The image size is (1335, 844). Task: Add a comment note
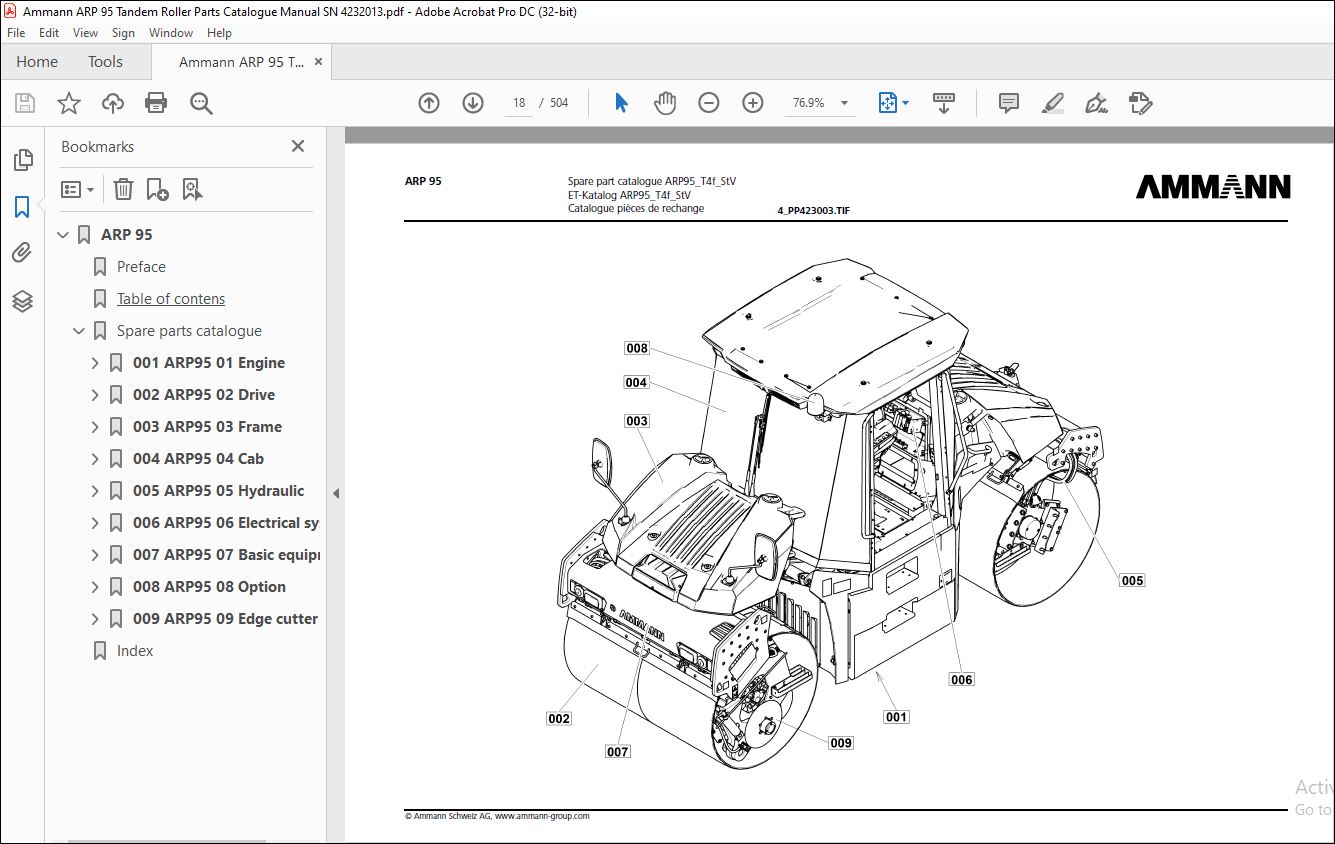(1009, 103)
